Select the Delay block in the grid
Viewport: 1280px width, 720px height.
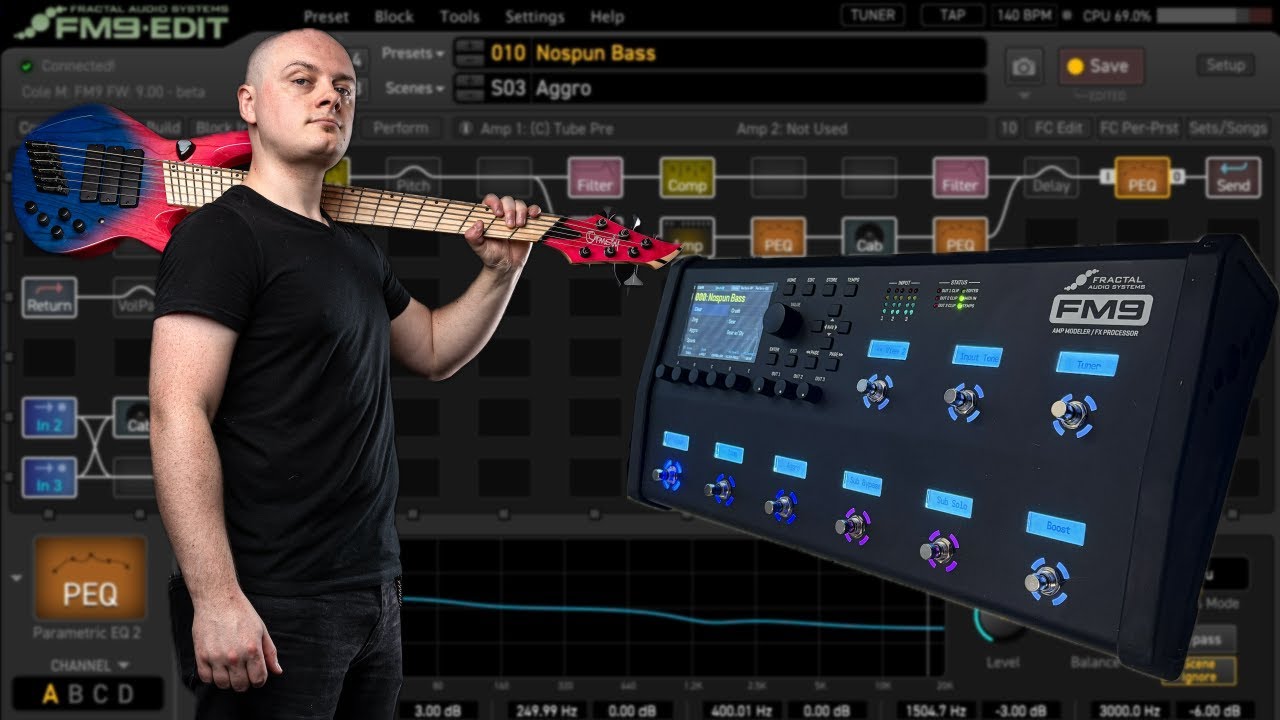1051,177
